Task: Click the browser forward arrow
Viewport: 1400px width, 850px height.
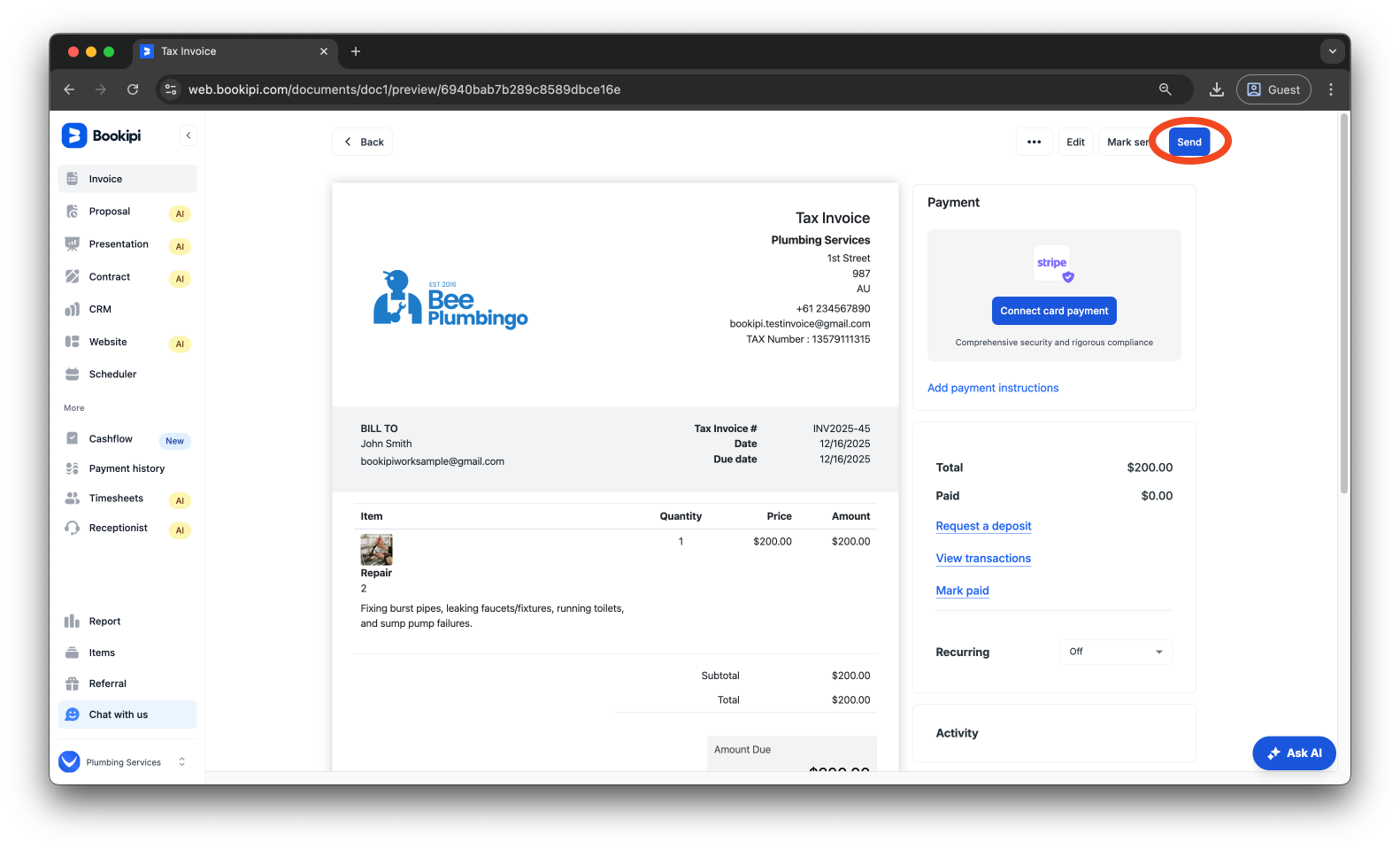Action: (101, 89)
